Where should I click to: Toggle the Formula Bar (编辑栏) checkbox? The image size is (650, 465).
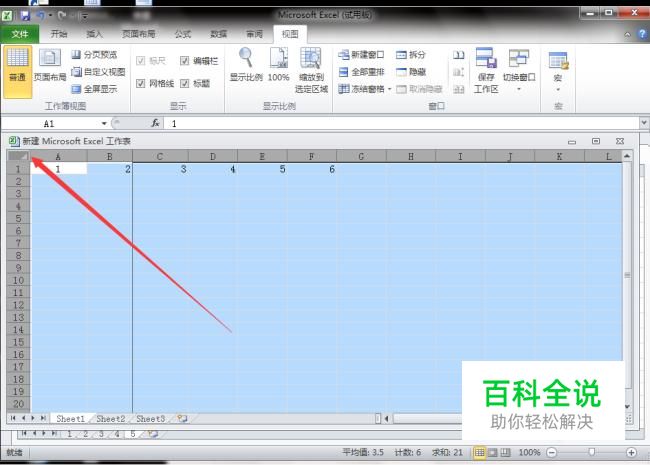point(184,61)
